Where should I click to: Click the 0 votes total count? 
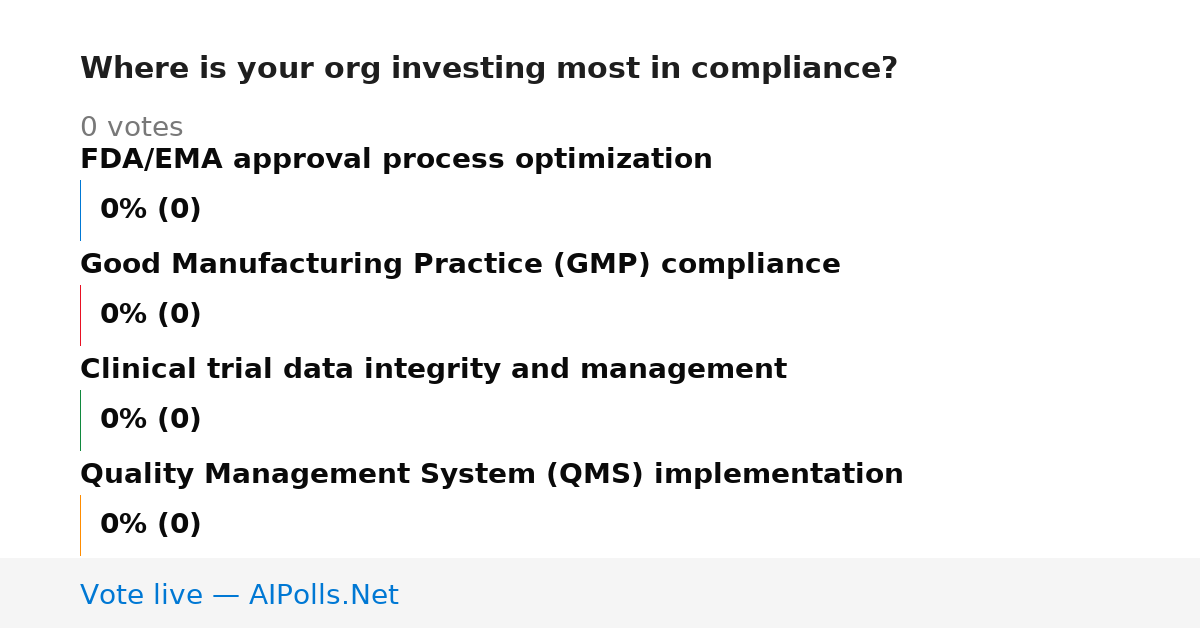pyautogui.click(x=131, y=128)
